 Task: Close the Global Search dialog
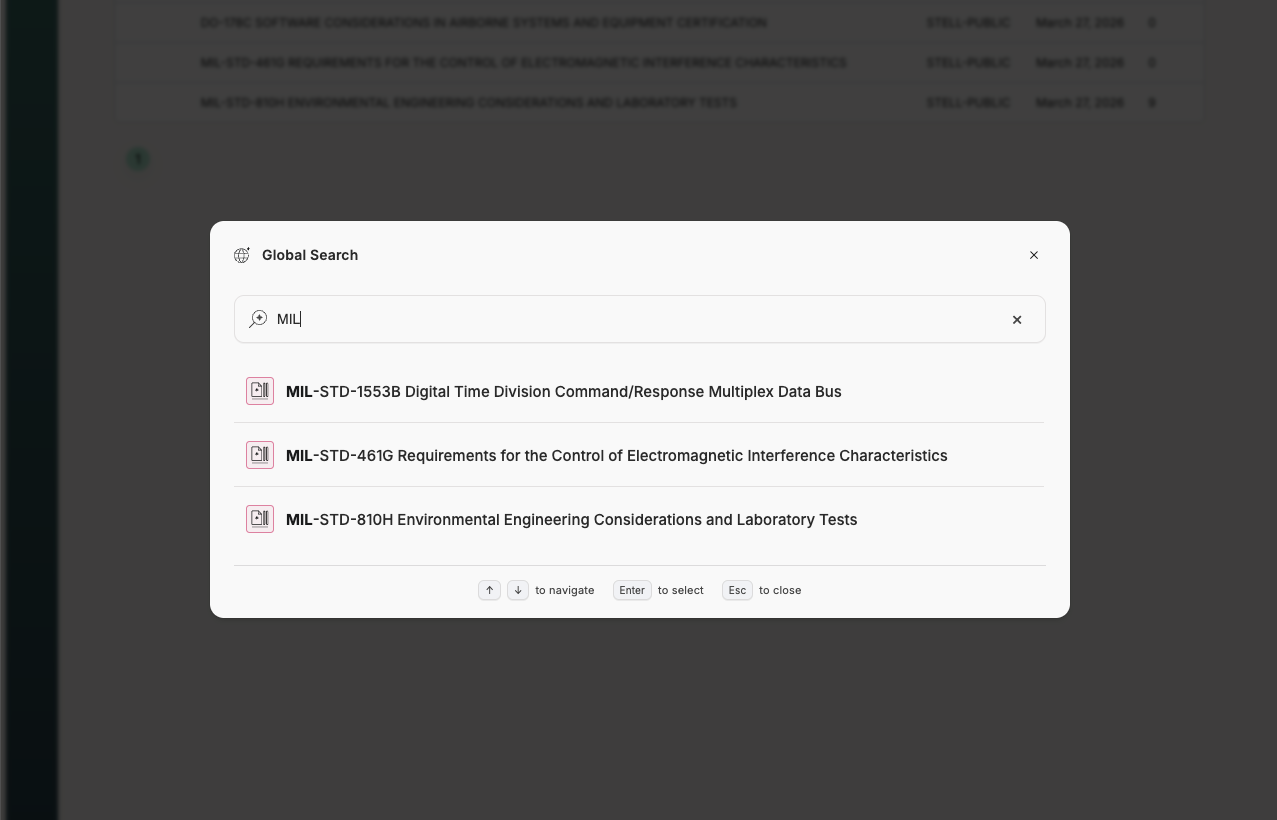click(x=1034, y=255)
